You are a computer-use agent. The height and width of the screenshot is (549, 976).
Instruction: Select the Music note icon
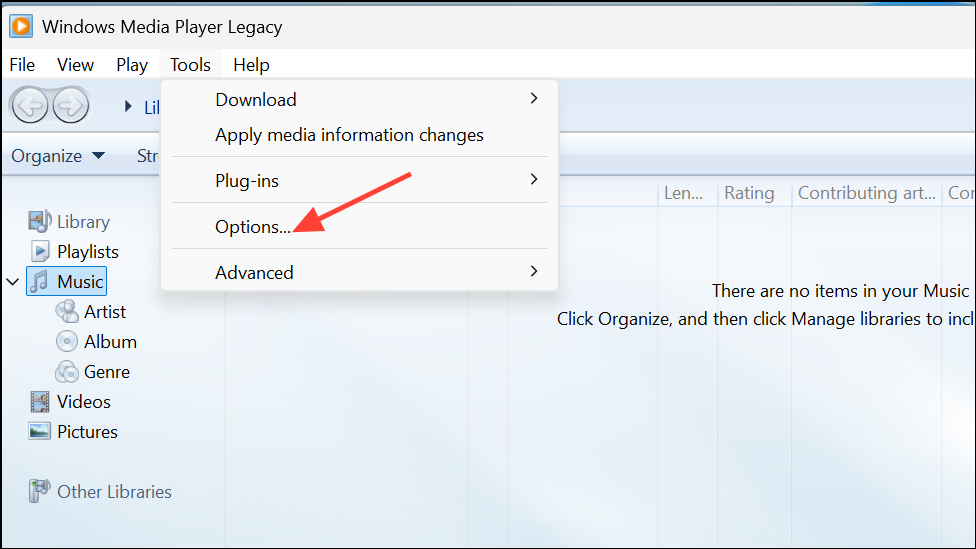pos(40,281)
